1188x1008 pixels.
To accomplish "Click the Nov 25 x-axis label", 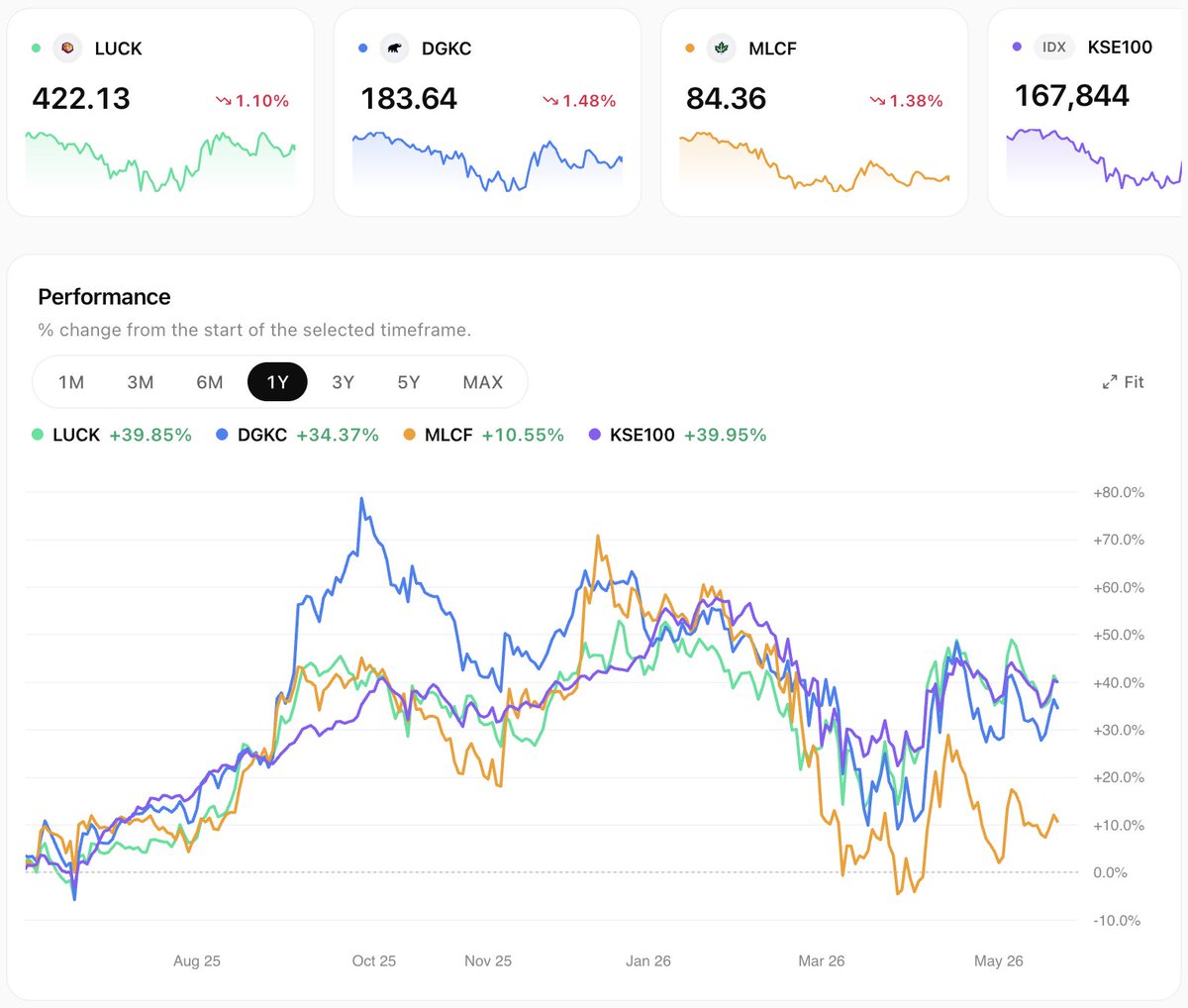I will point(488,960).
